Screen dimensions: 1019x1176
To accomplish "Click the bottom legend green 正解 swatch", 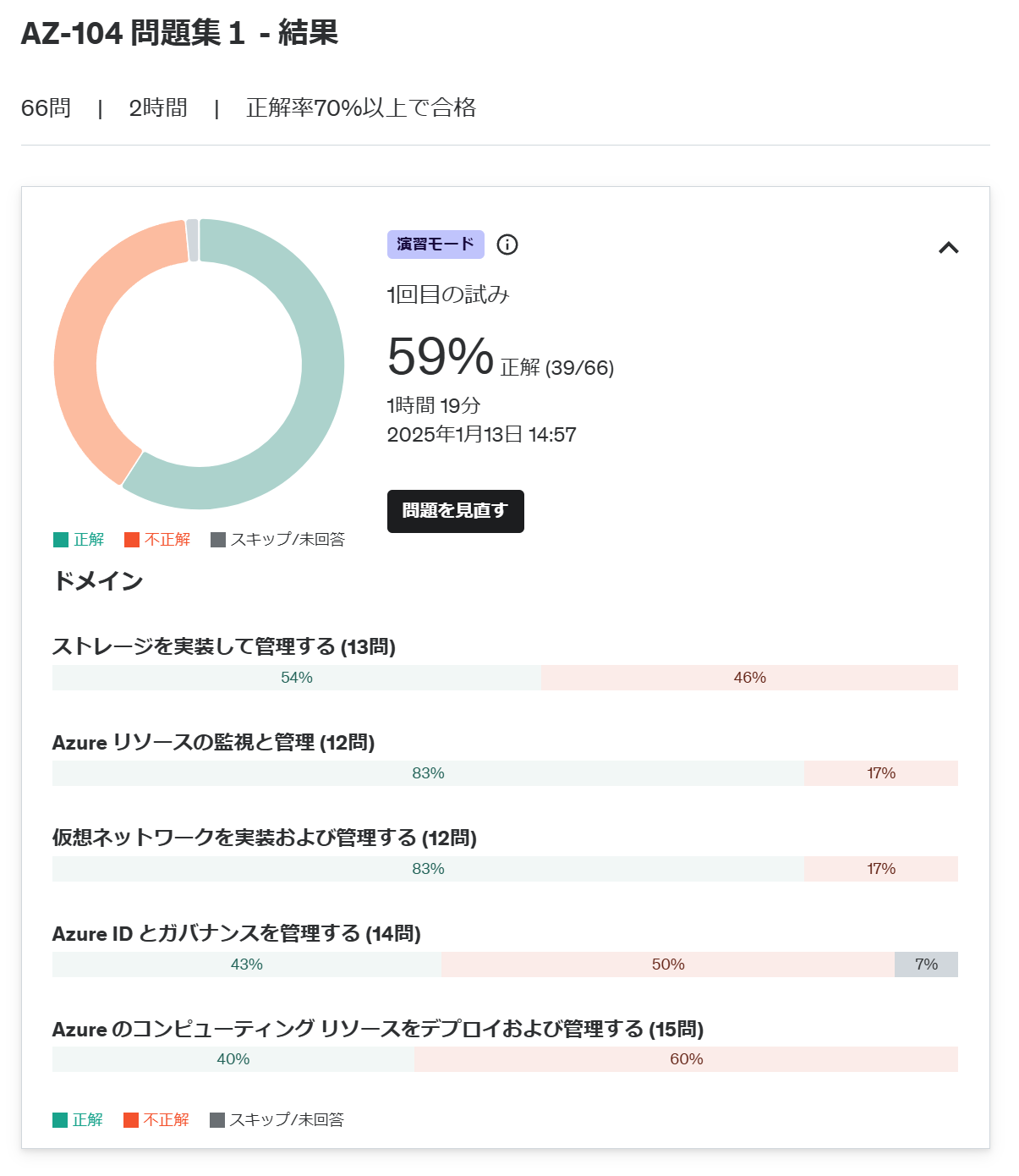I will tap(60, 1120).
